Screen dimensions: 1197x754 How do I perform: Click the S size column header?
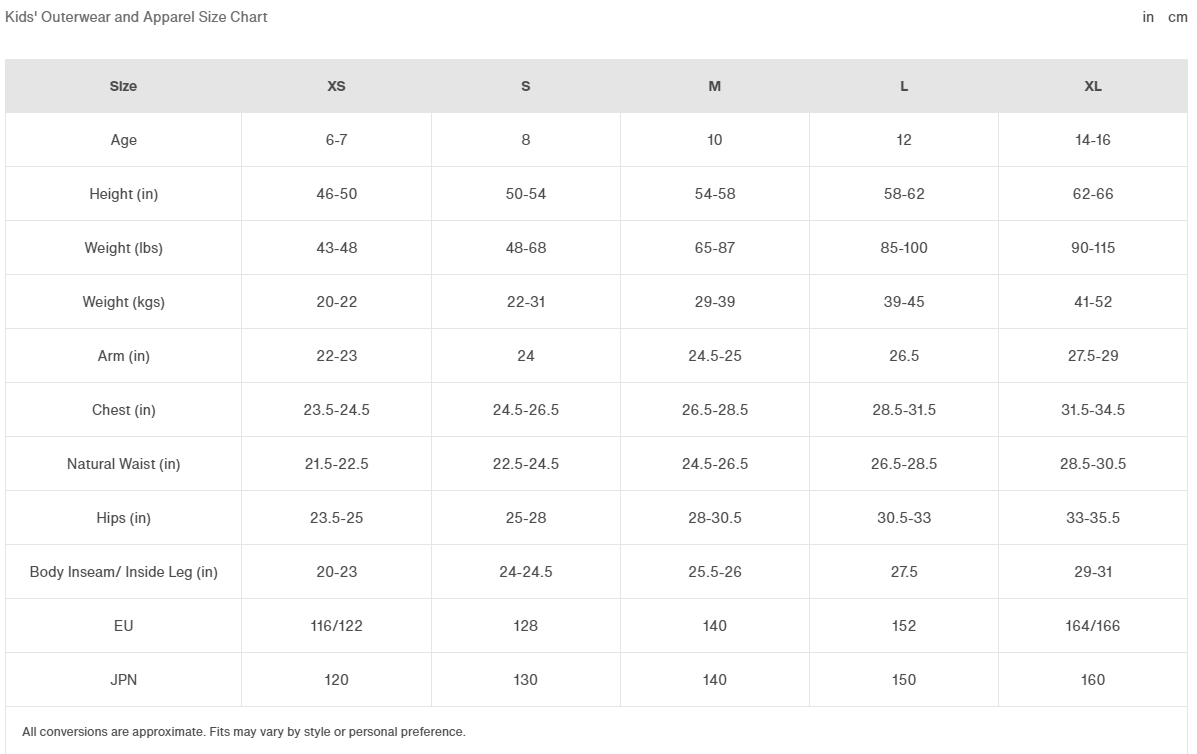pyautogui.click(x=525, y=86)
